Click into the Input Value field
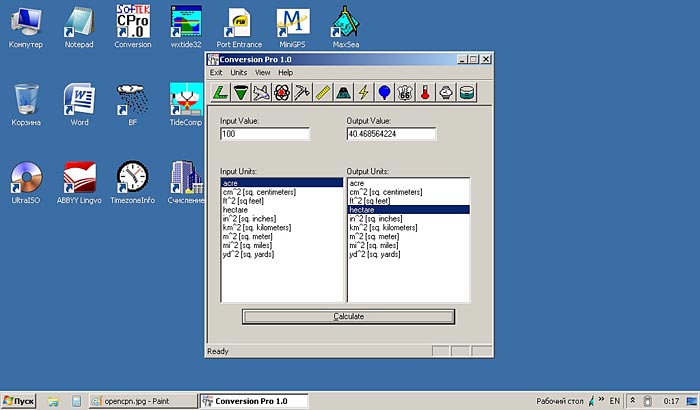 pyautogui.click(x=265, y=134)
